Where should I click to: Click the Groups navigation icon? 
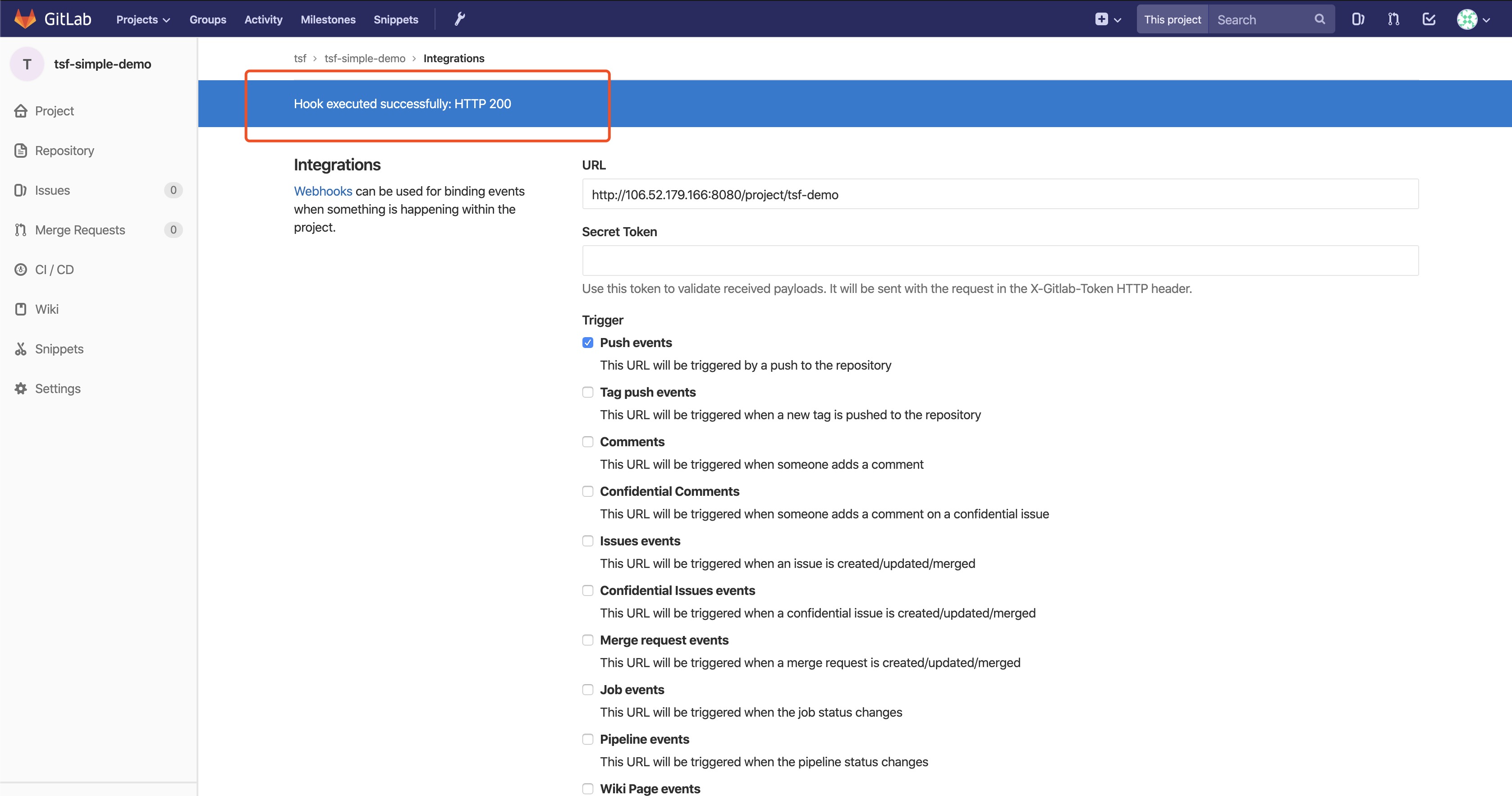point(206,19)
